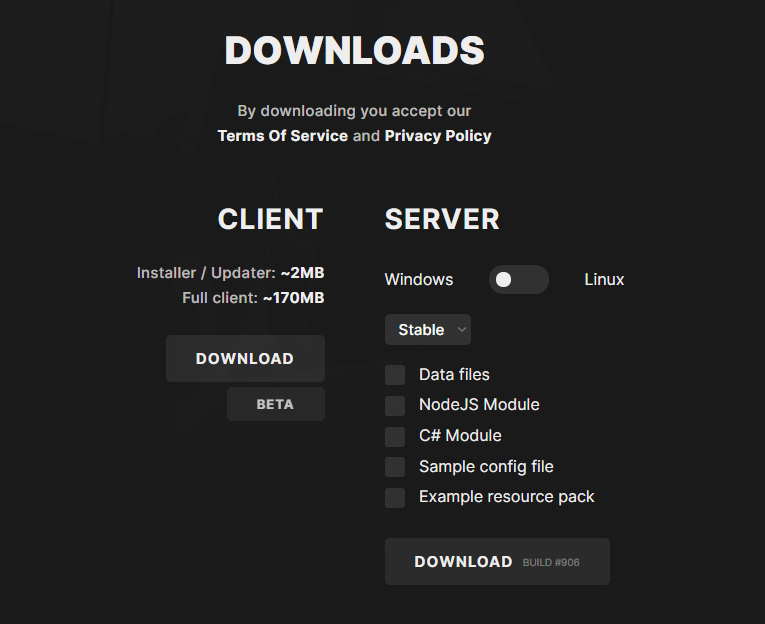Click the BETA client button
The width and height of the screenshot is (765, 624).
coord(275,405)
